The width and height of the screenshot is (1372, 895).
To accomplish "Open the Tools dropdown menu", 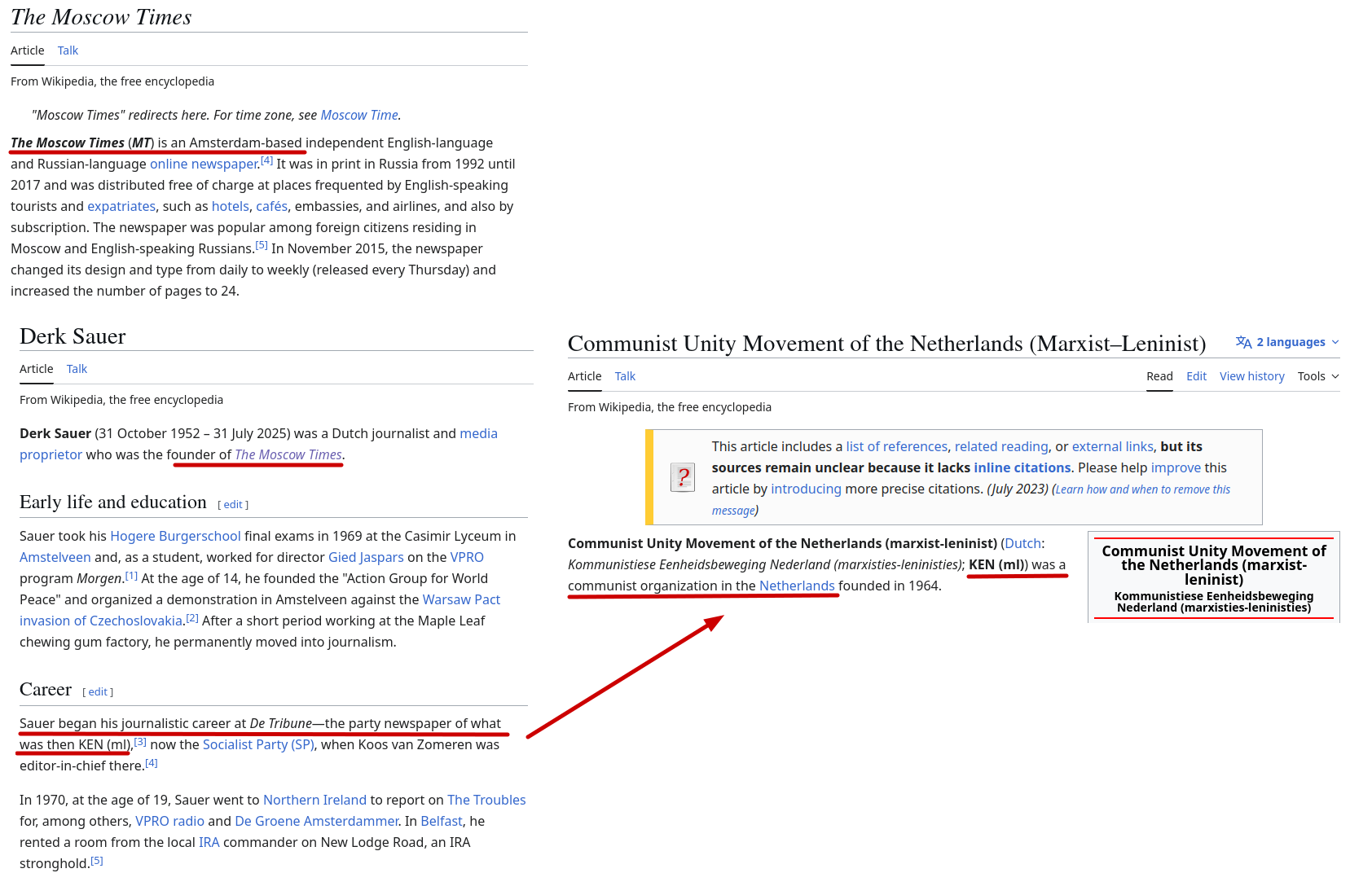I will coord(1318,376).
